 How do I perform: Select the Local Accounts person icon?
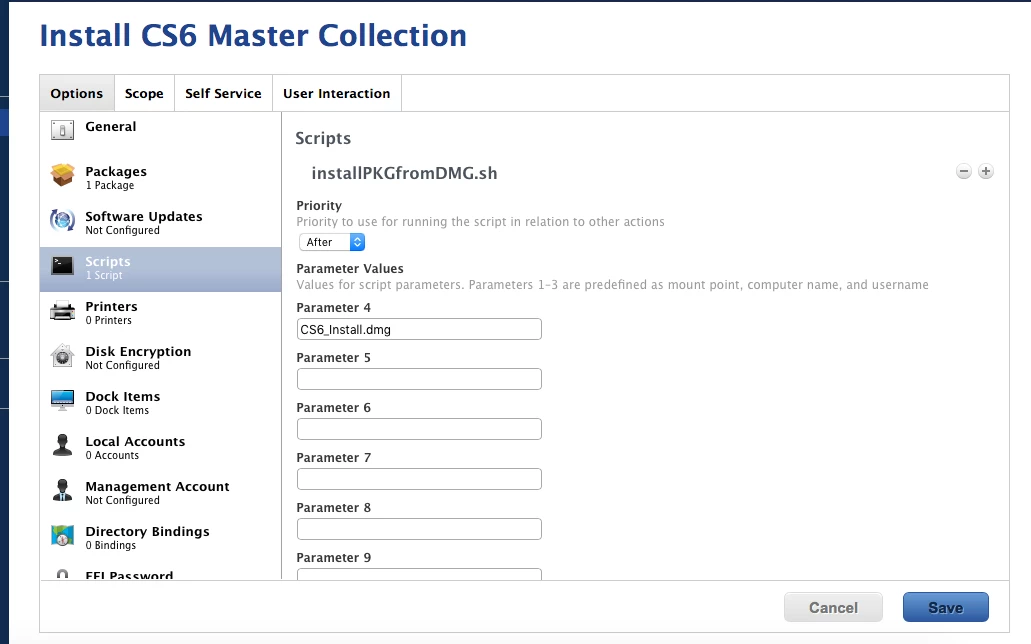62,445
